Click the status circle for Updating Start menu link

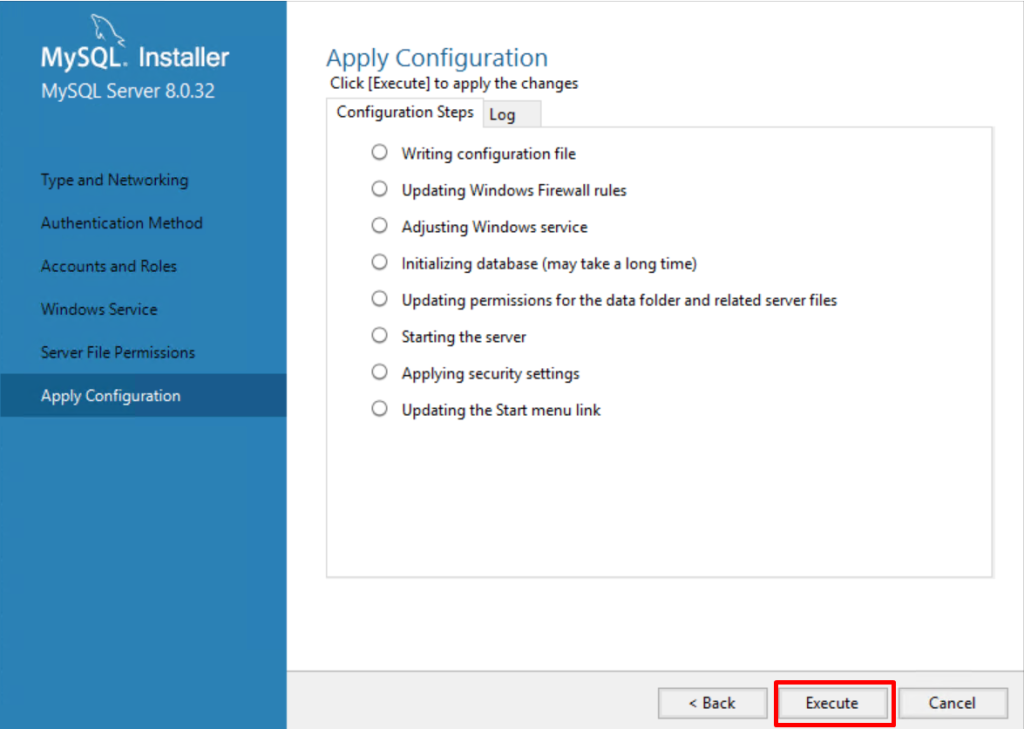click(x=379, y=408)
